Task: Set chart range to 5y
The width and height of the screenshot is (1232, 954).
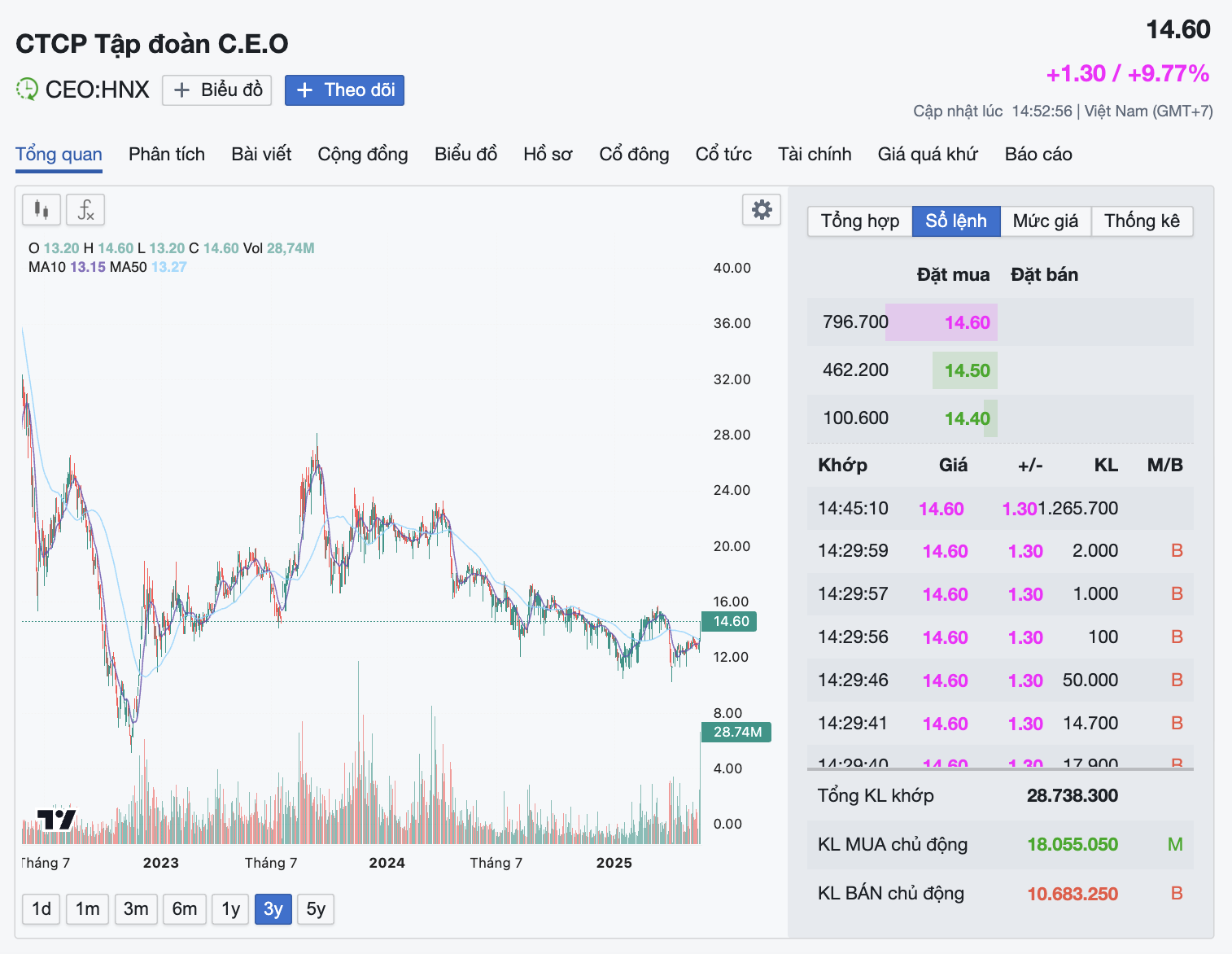Action: coord(316,908)
